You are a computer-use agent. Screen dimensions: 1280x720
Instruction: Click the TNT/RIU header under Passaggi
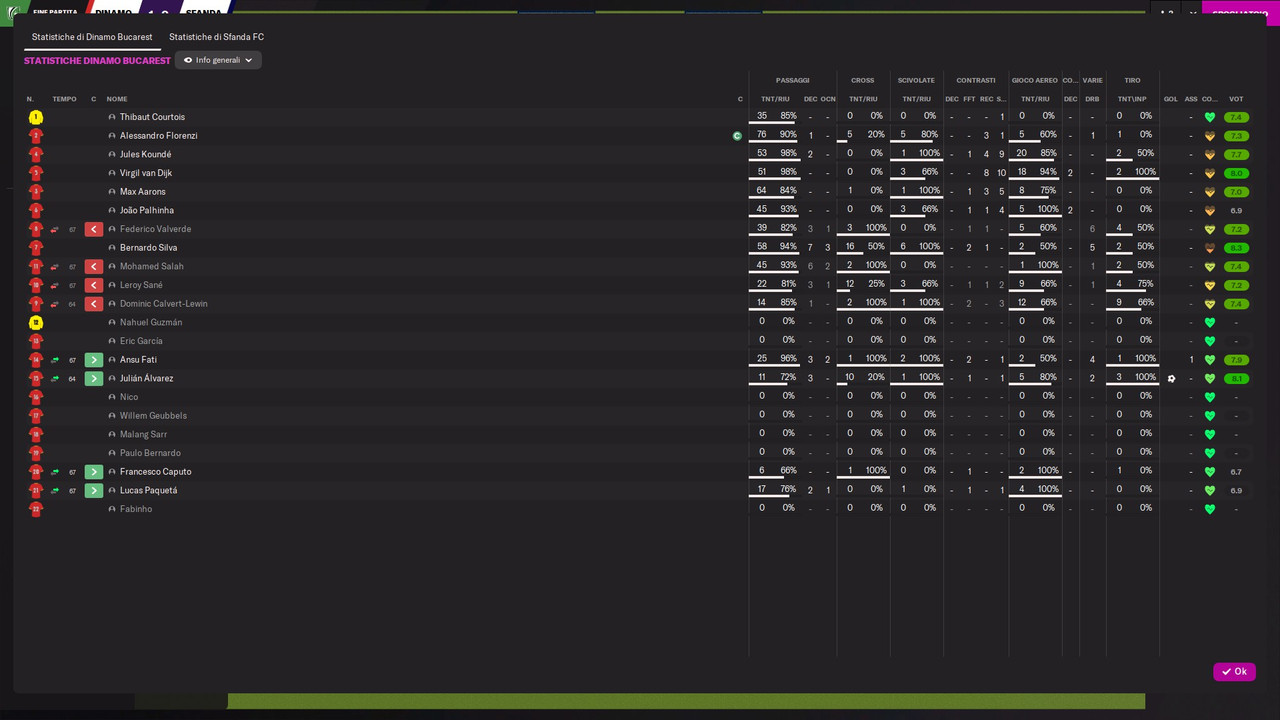(x=775, y=99)
